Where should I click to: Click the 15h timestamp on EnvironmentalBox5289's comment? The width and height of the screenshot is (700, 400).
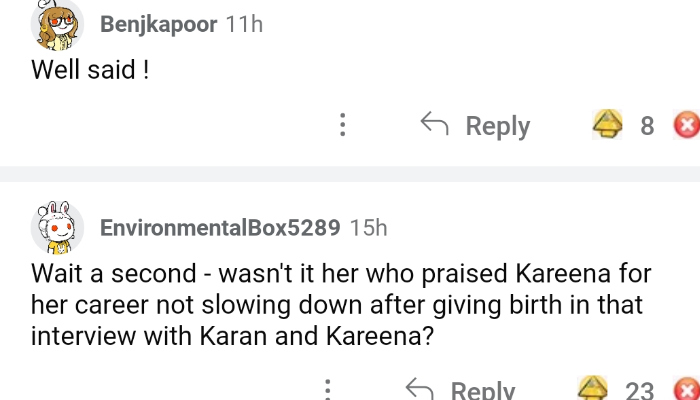368,228
